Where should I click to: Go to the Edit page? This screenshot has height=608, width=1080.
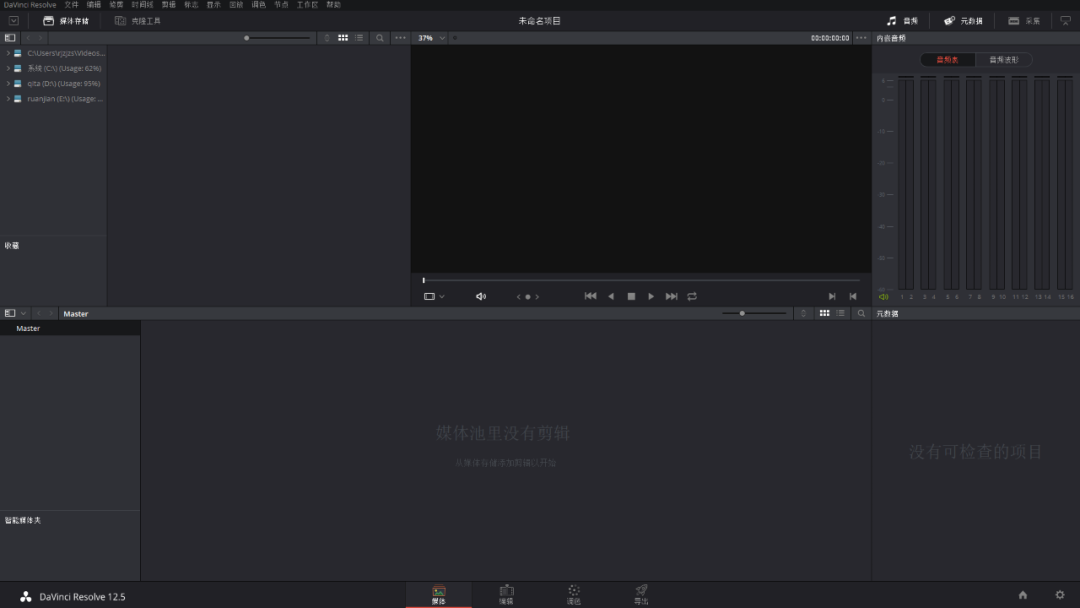[506, 595]
